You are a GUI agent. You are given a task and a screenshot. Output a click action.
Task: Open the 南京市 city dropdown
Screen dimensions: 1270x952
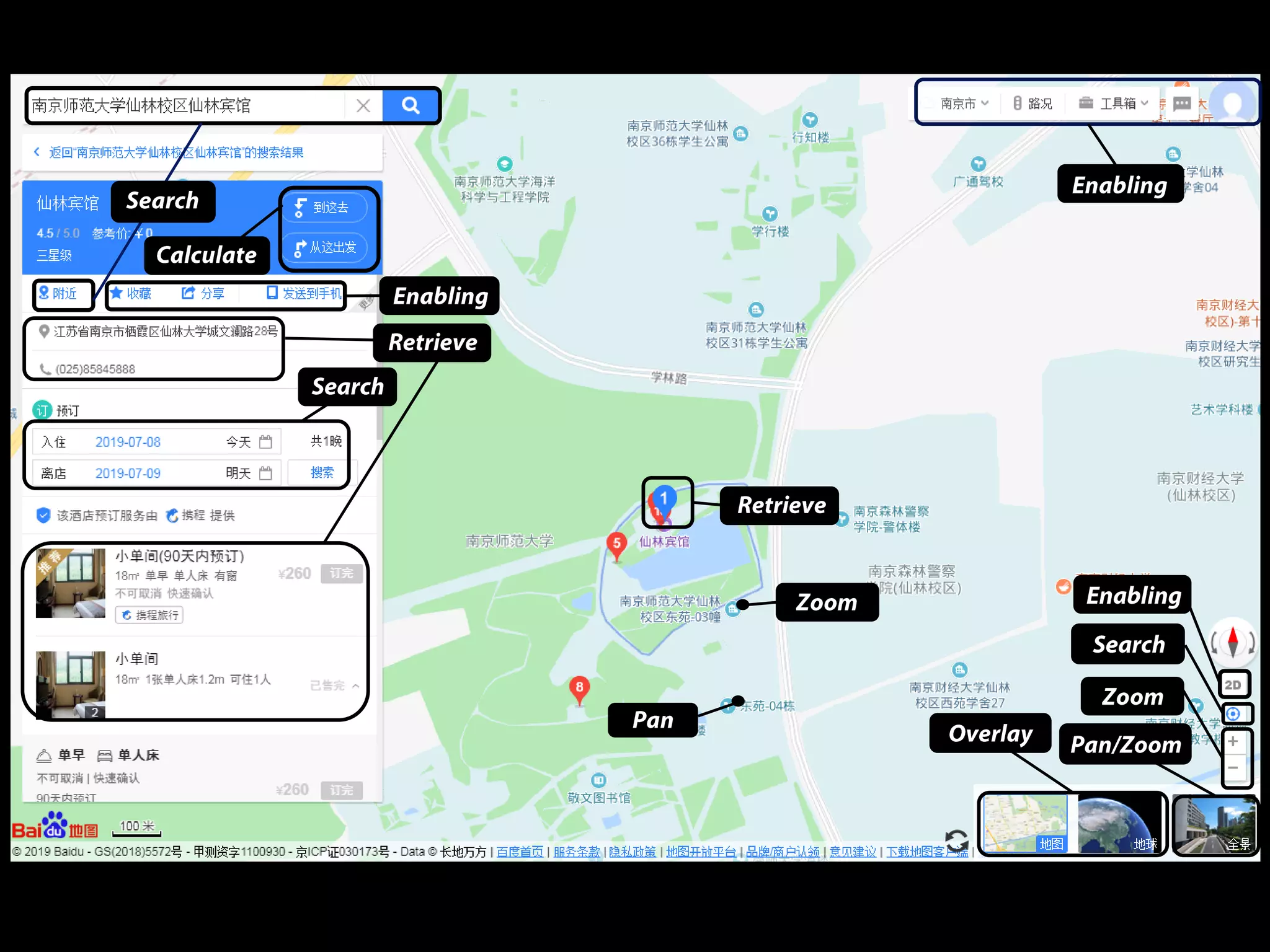point(964,104)
